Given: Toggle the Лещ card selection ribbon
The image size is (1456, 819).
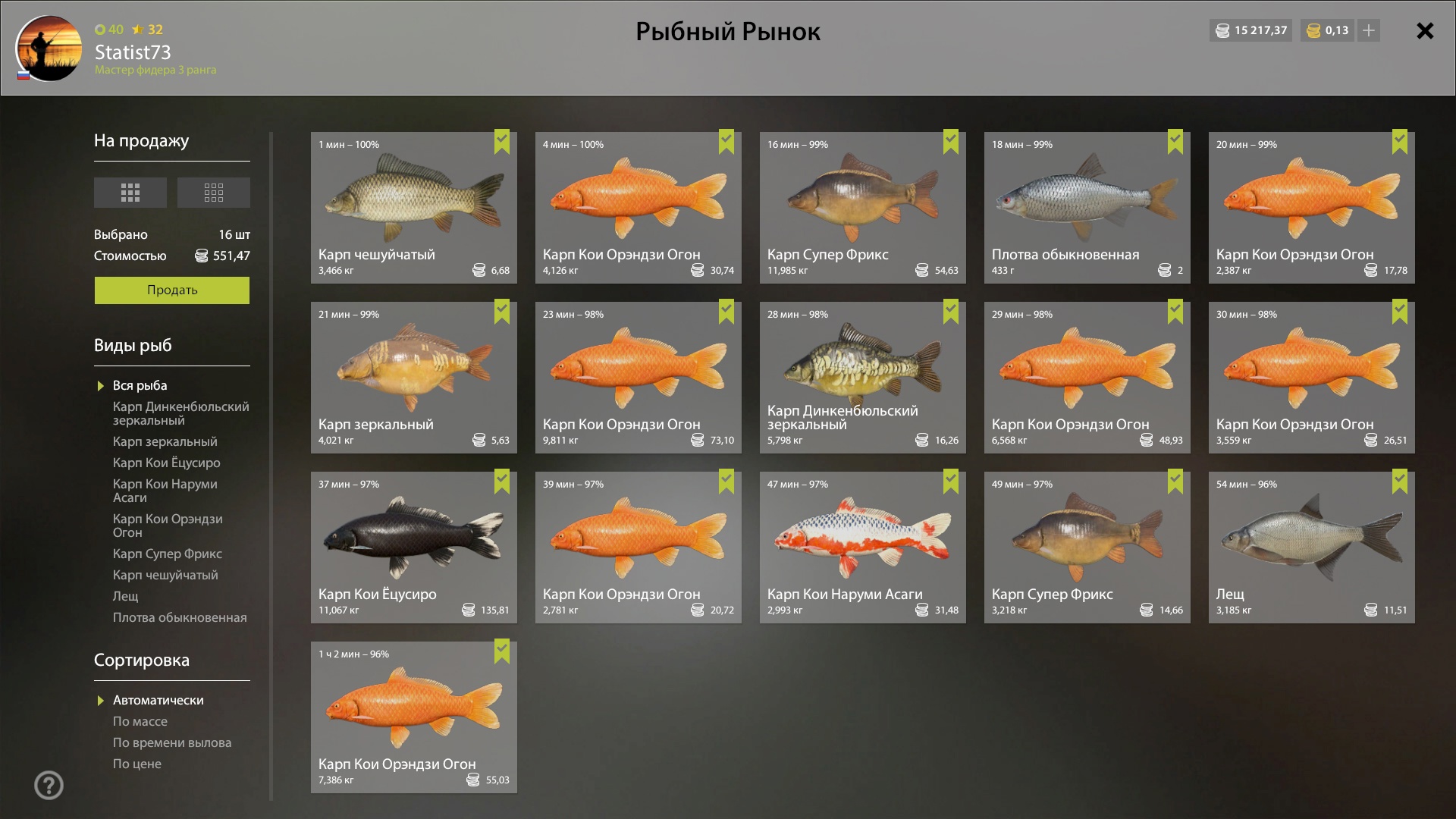Looking at the screenshot, I should pos(1400,482).
